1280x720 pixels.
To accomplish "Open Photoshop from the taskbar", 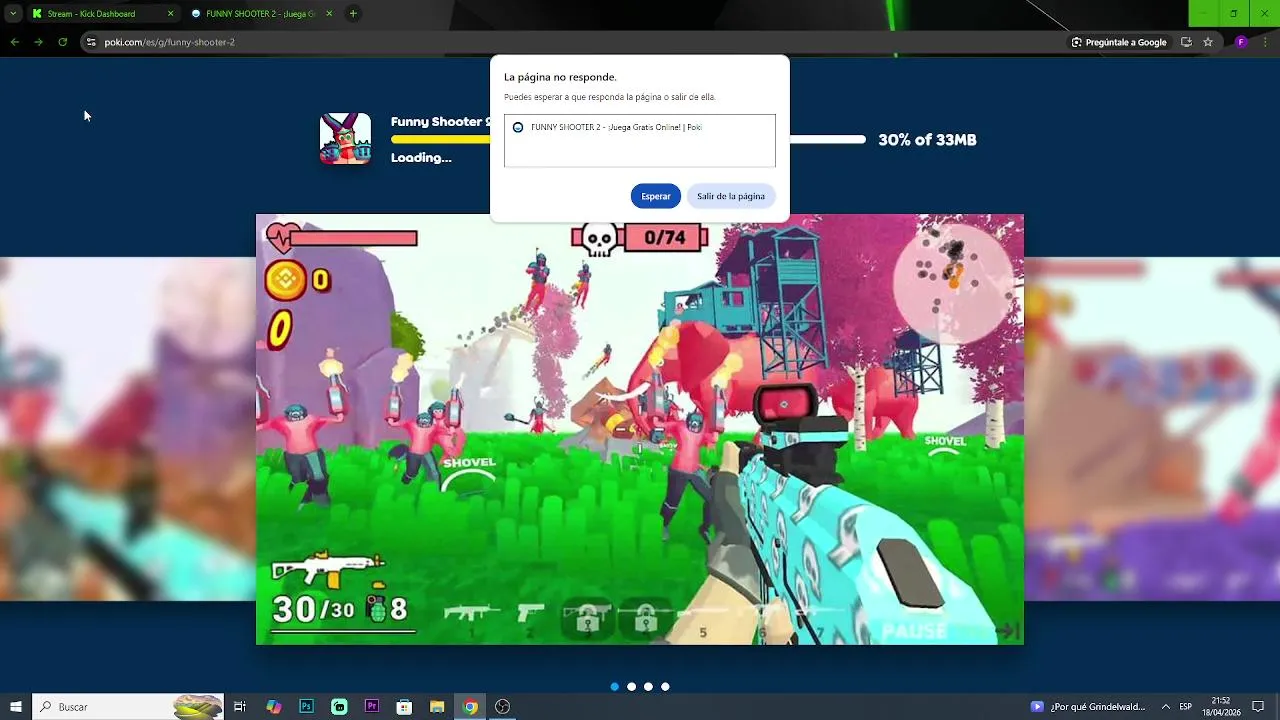I will point(307,707).
